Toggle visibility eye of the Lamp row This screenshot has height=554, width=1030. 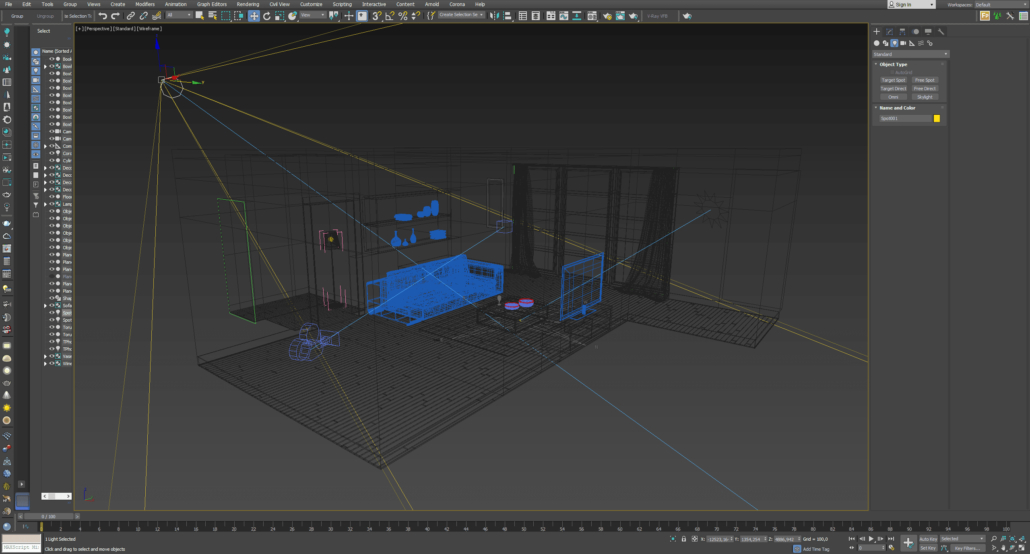point(52,204)
